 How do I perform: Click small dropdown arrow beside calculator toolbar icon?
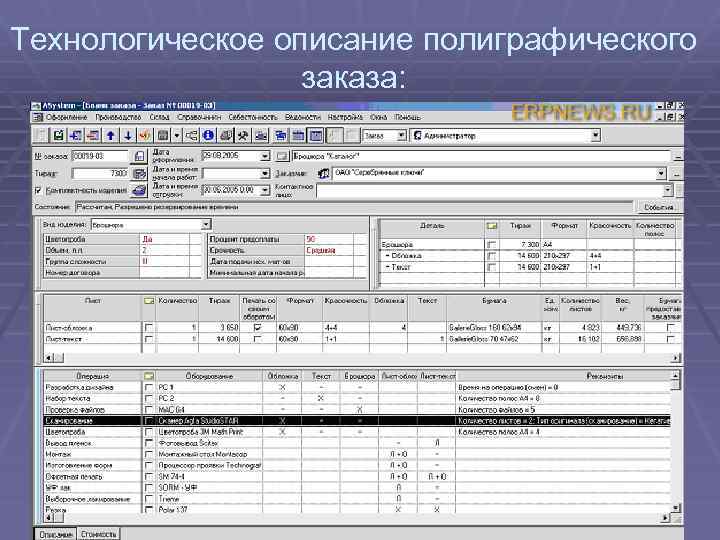[x=177, y=135]
